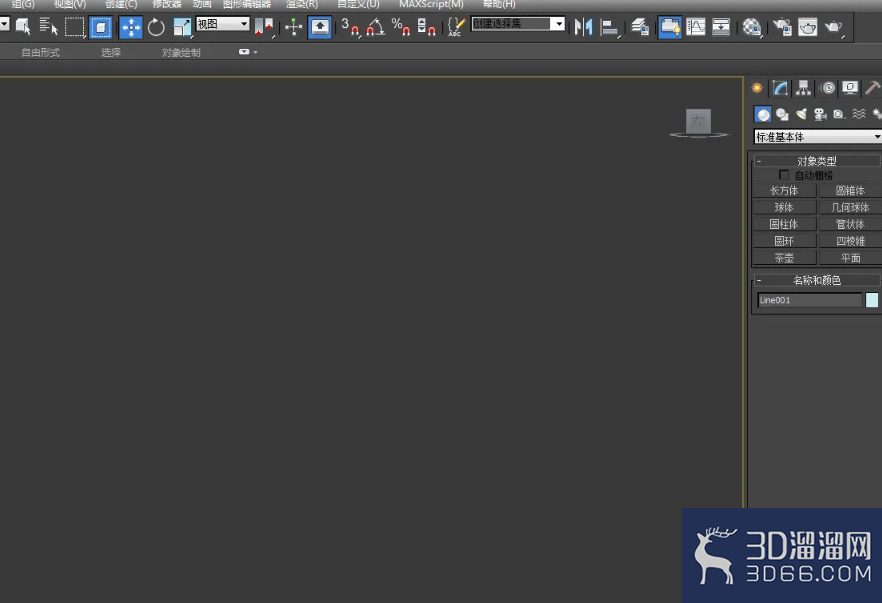Click the 长方体 button
This screenshot has height=603, width=882.
click(784, 191)
